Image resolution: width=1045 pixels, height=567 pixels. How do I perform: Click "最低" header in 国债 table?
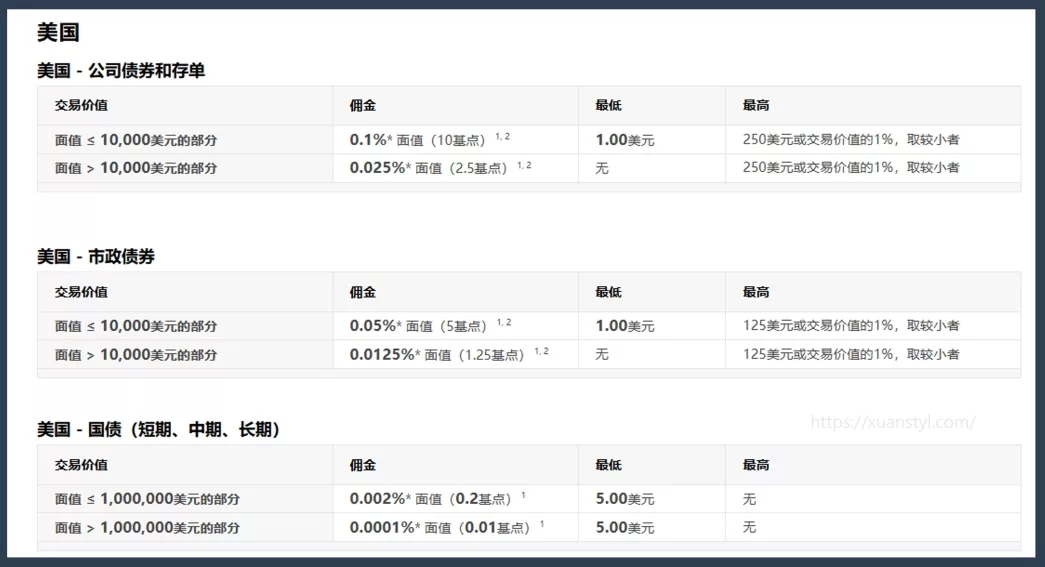[x=608, y=465]
